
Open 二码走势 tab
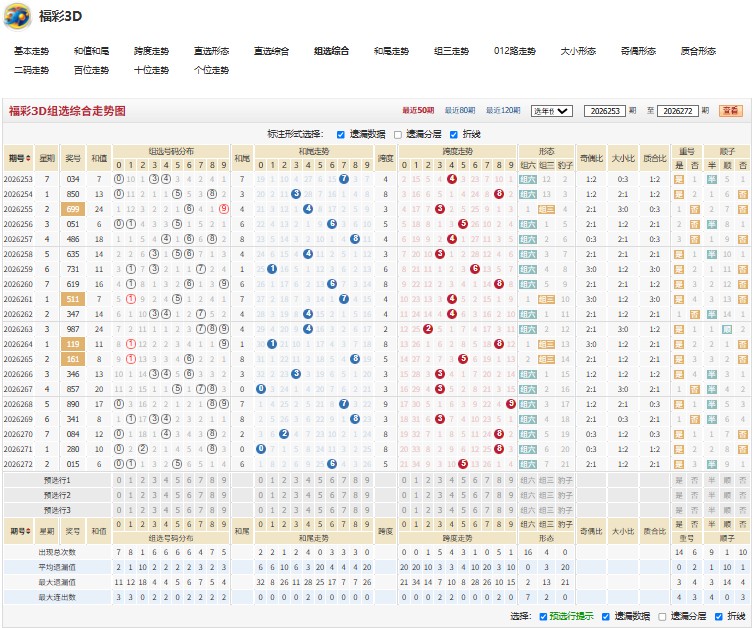(x=31, y=70)
